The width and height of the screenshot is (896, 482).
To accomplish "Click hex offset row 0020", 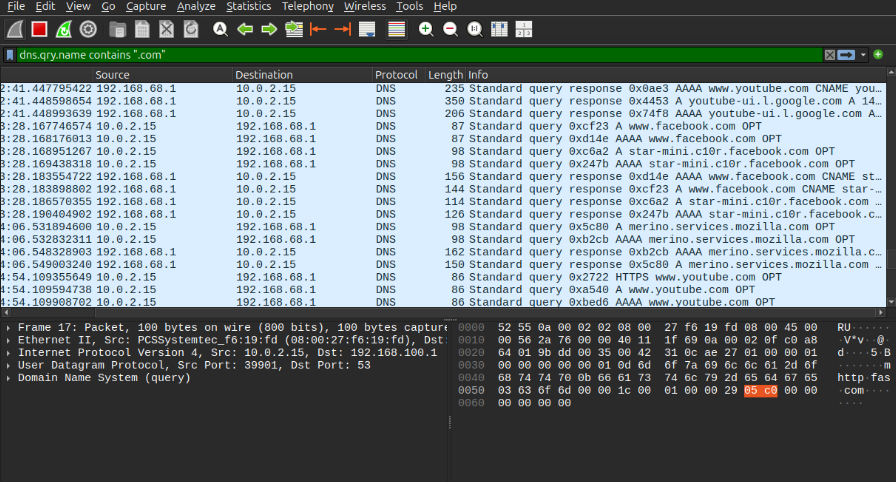I will click(471, 353).
